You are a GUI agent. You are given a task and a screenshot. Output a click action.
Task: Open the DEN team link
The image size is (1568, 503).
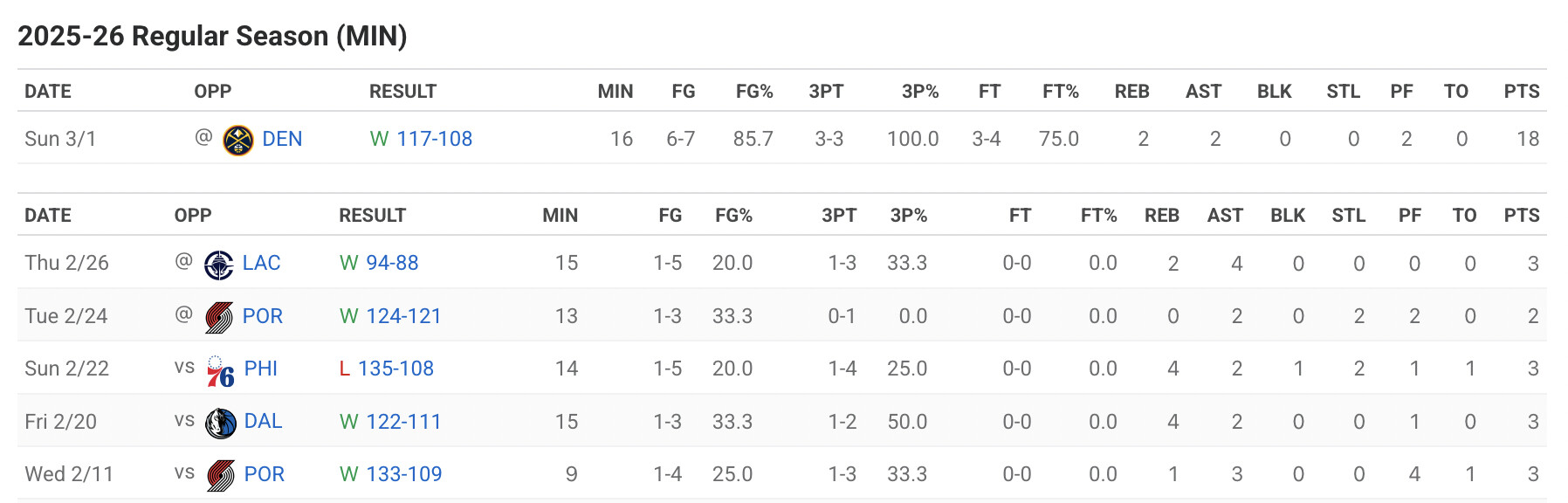click(282, 139)
